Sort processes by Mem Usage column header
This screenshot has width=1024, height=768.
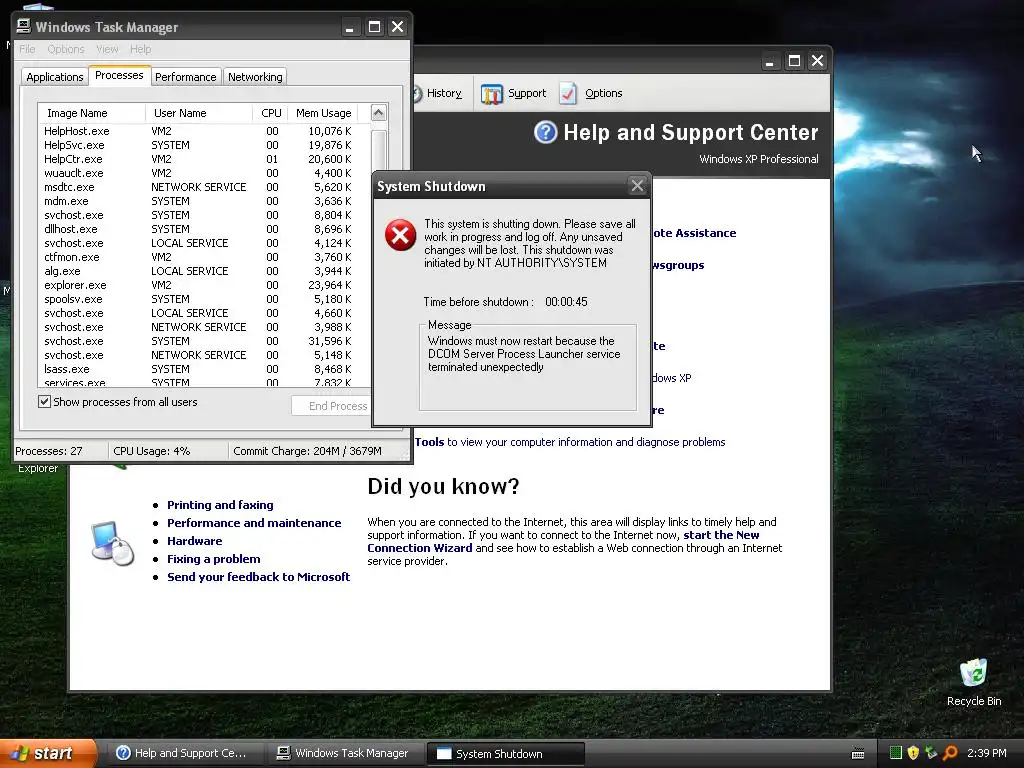tap(325, 113)
